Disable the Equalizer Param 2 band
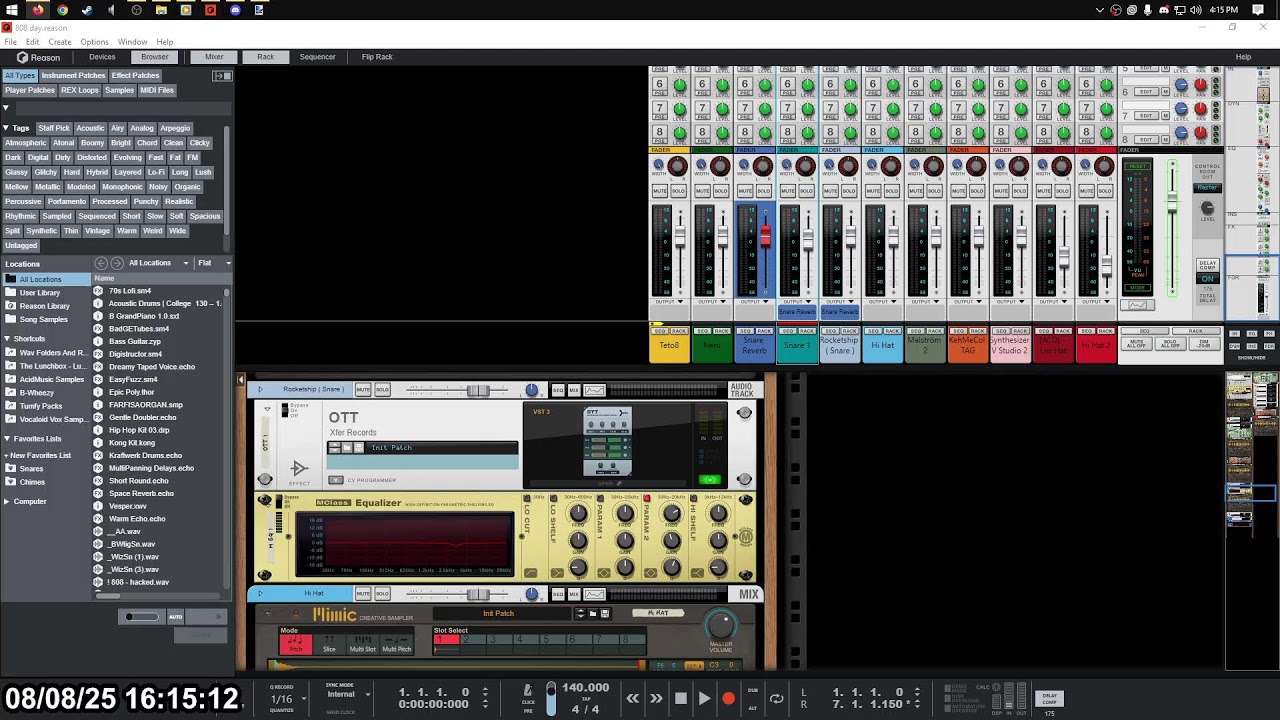The width and height of the screenshot is (1280, 720). pos(647,498)
